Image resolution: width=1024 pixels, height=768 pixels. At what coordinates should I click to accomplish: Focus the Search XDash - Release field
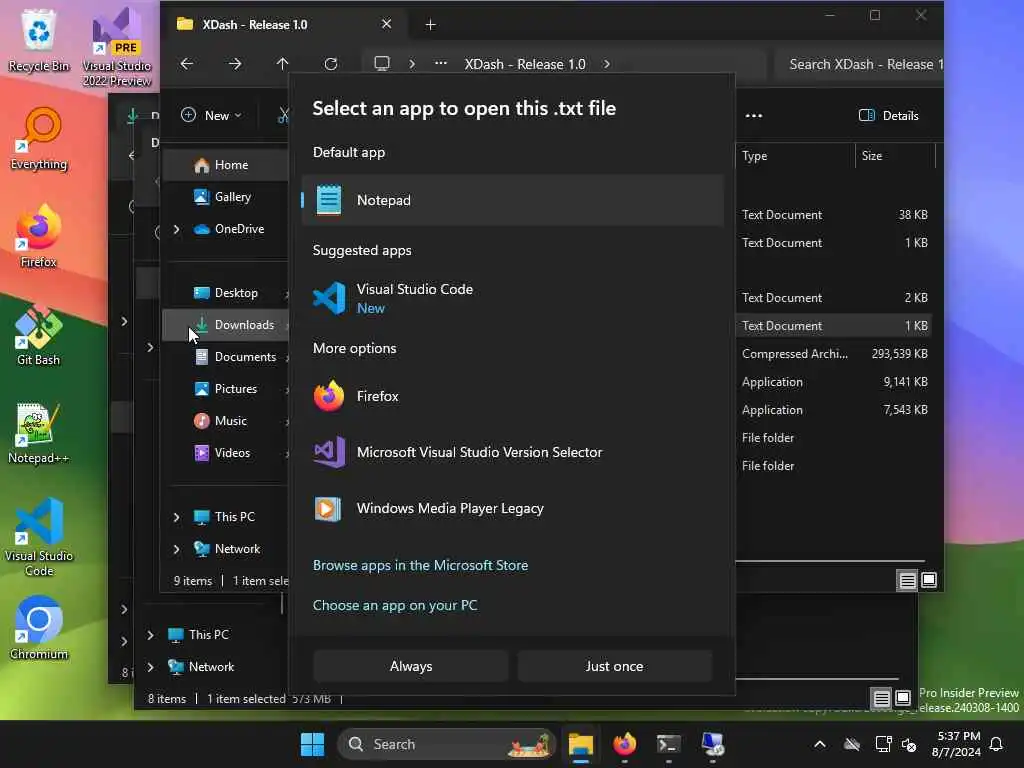click(x=859, y=64)
